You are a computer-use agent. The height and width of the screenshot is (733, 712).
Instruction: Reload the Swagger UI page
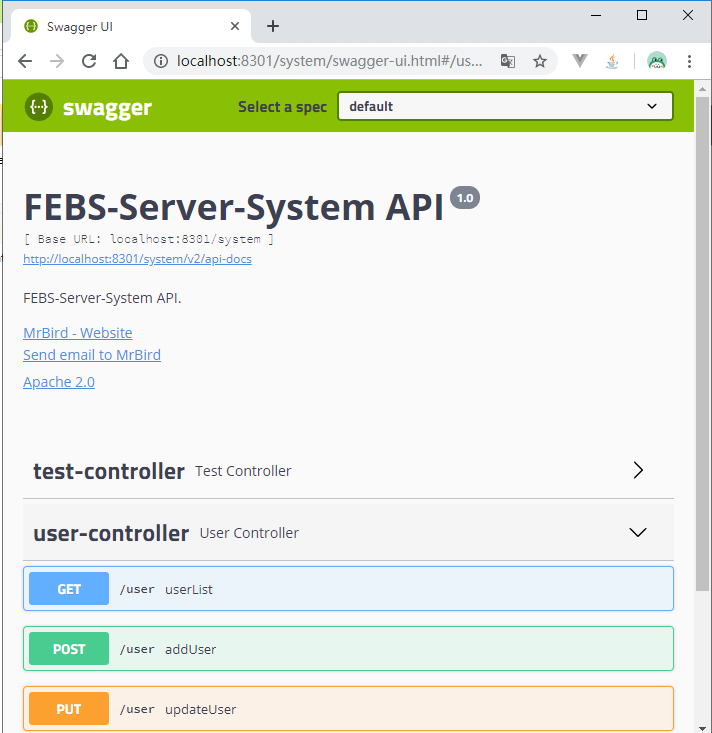89,61
